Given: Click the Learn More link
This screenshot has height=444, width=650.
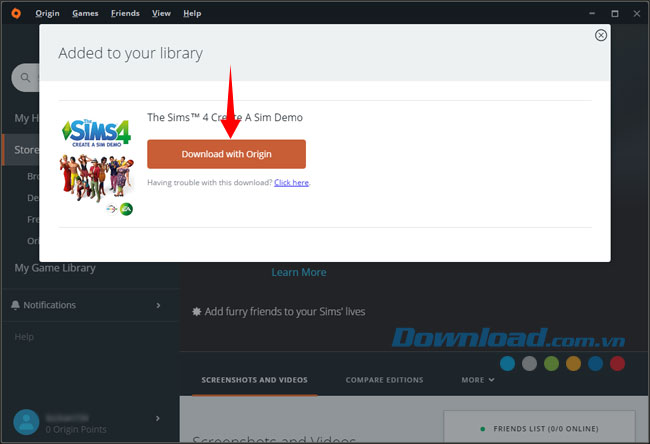Looking at the screenshot, I should pyautogui.click(x=298, y=272).
